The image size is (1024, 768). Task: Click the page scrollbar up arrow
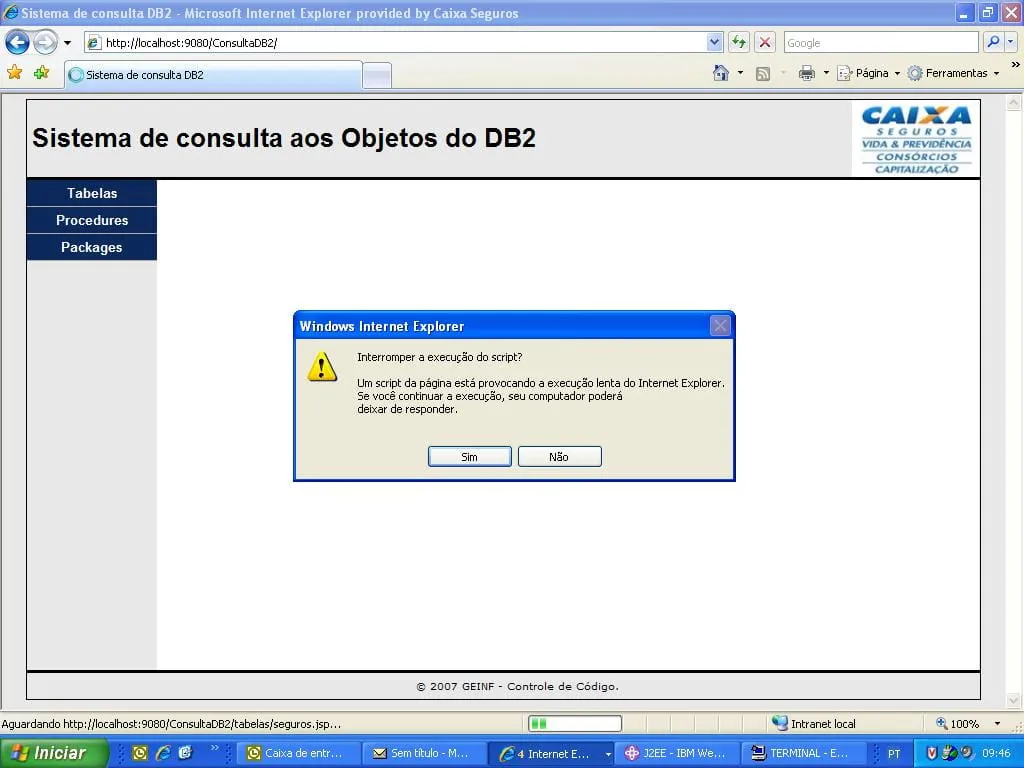tap(1014, 103)
